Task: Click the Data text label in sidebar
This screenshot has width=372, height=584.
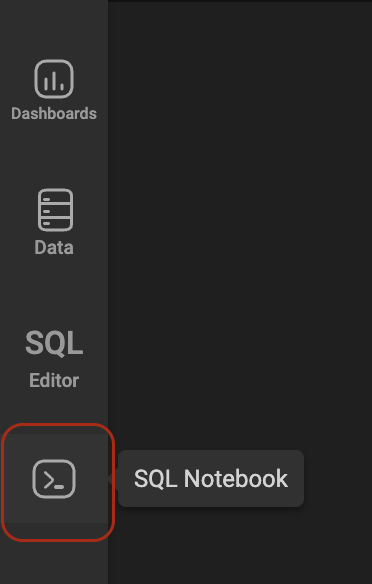Action: pos(54,248)
